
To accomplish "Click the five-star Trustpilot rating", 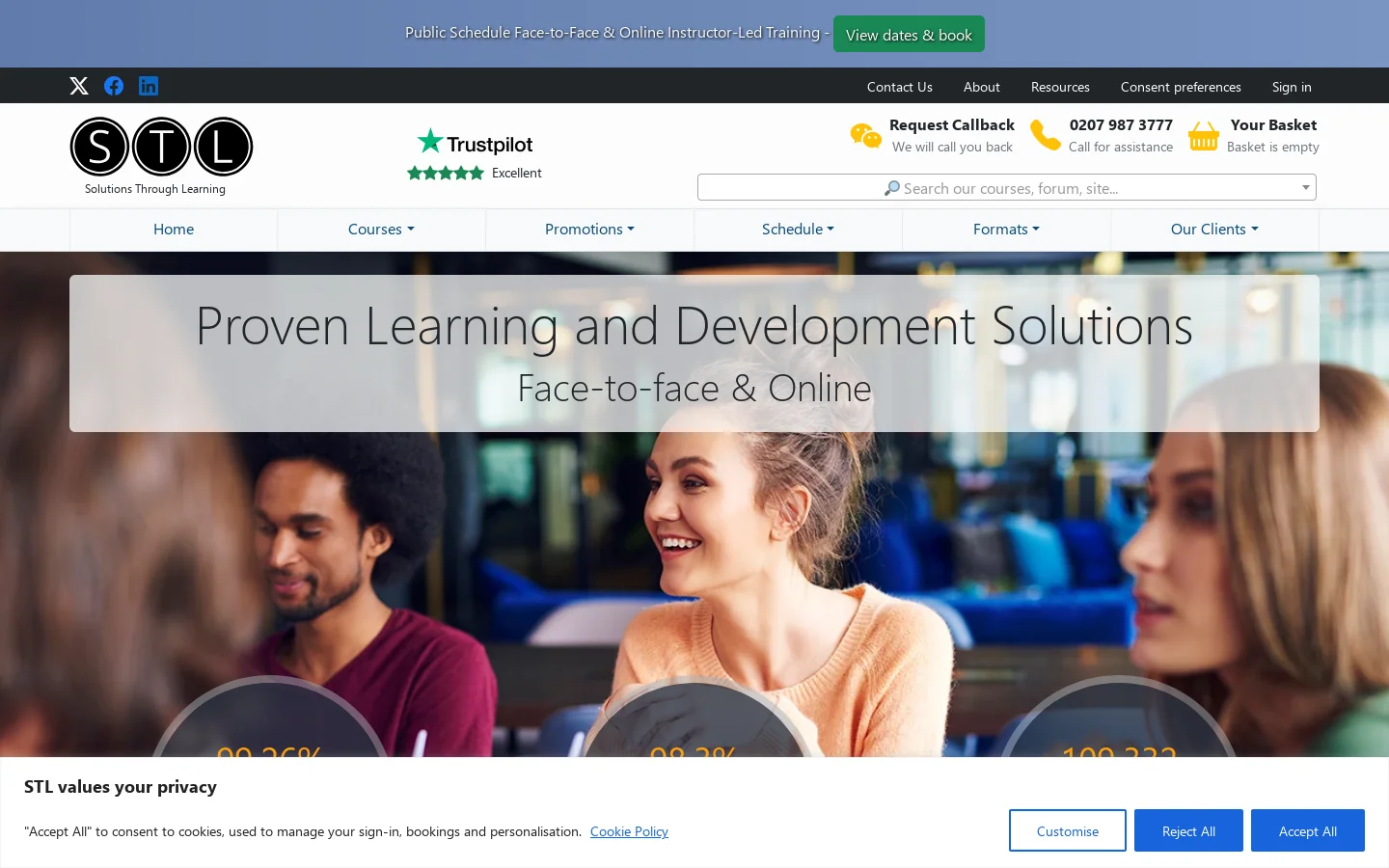I will (446, 173).
